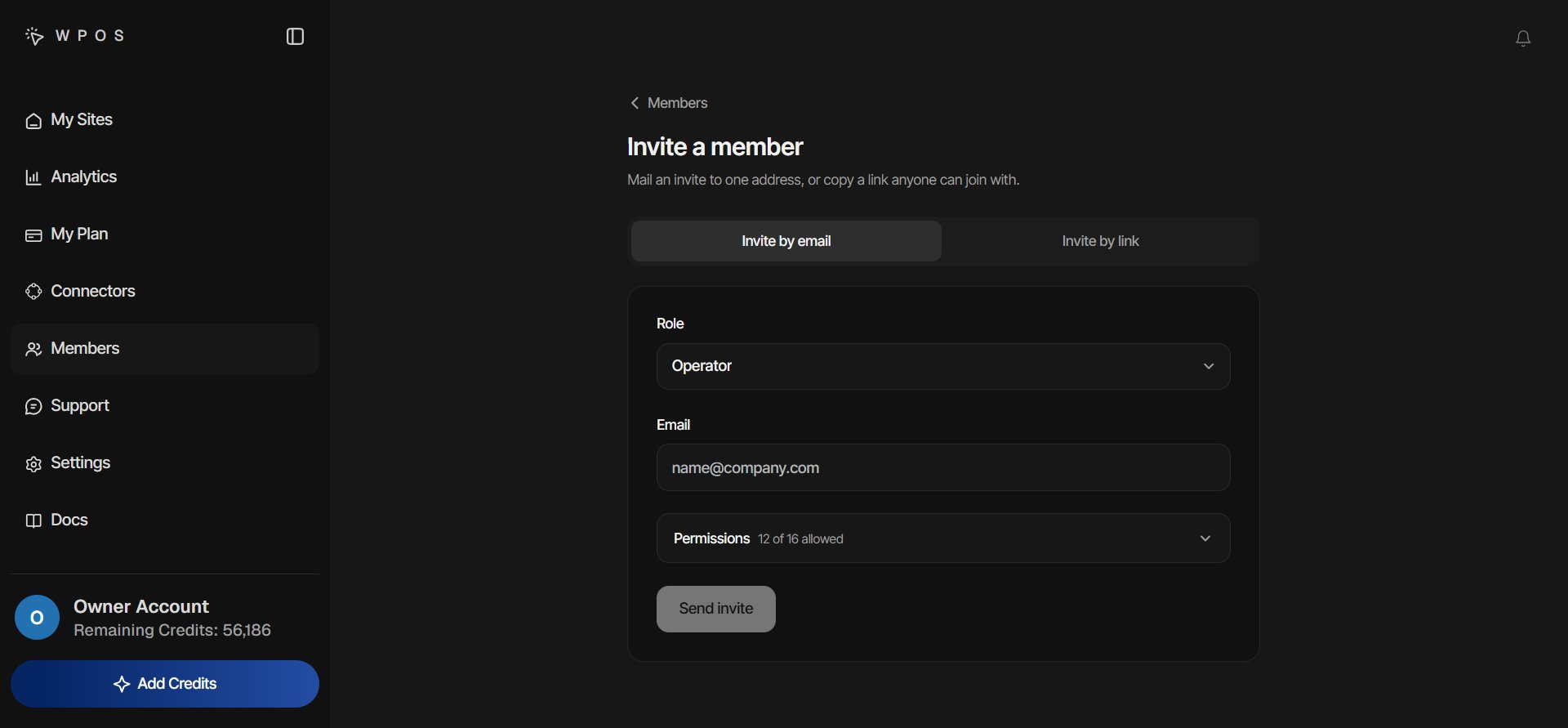This screenshot has width=1568, height=728.
Task: Expand the Permissions section
Action: coord(943,538)
